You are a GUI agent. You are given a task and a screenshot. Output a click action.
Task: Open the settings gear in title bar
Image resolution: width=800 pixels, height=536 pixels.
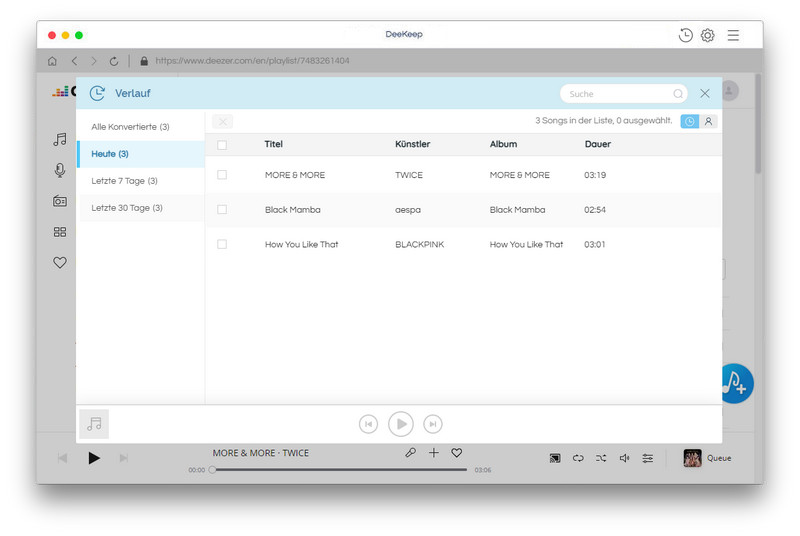(x=707, y=35)
